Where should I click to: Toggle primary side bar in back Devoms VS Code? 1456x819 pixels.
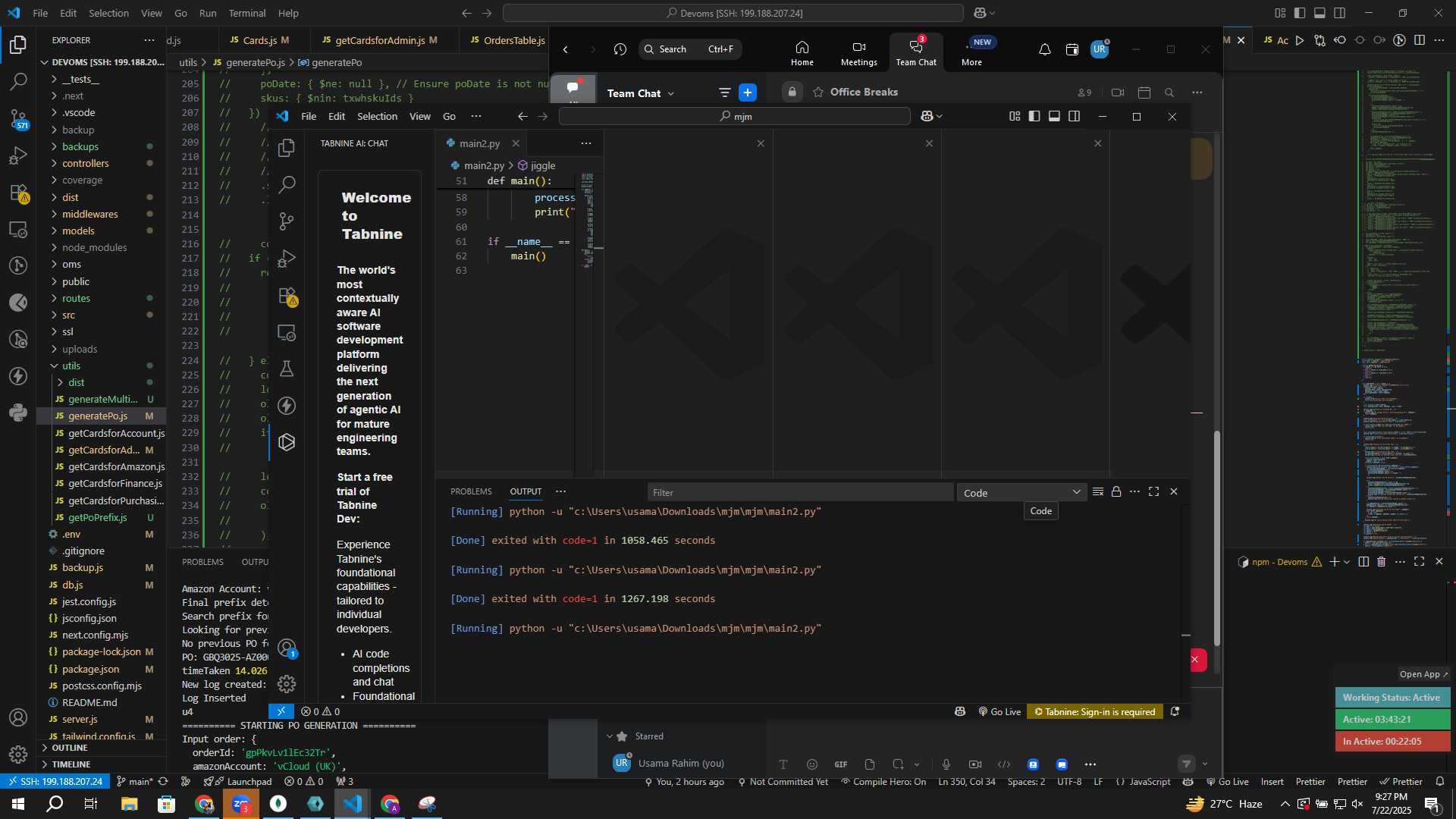click(x=1300, y=13)
